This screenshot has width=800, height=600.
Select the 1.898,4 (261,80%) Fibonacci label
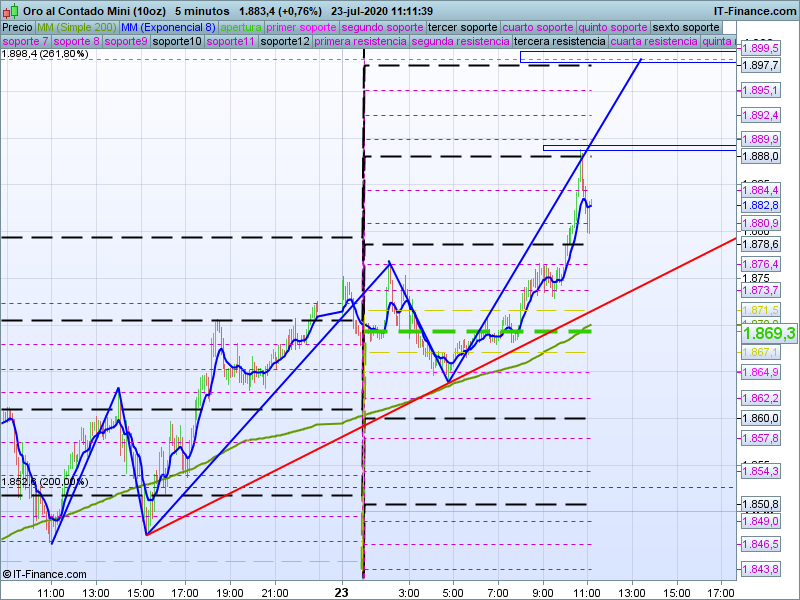[x=45, y=54]
